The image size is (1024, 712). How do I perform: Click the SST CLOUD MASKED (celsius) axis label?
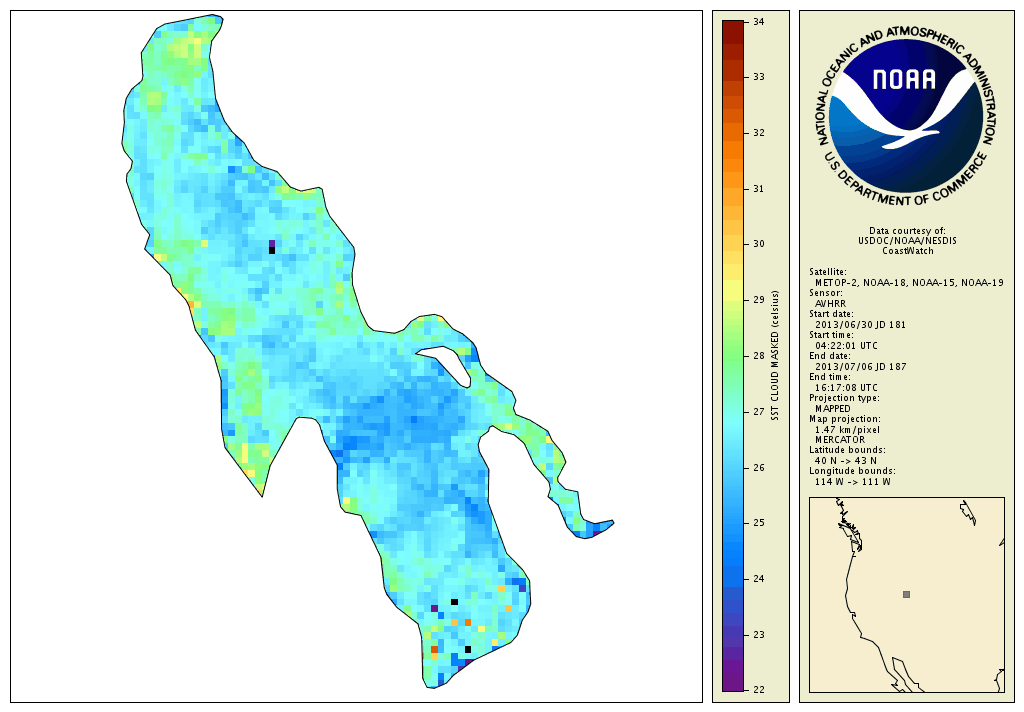coord(775,355)
